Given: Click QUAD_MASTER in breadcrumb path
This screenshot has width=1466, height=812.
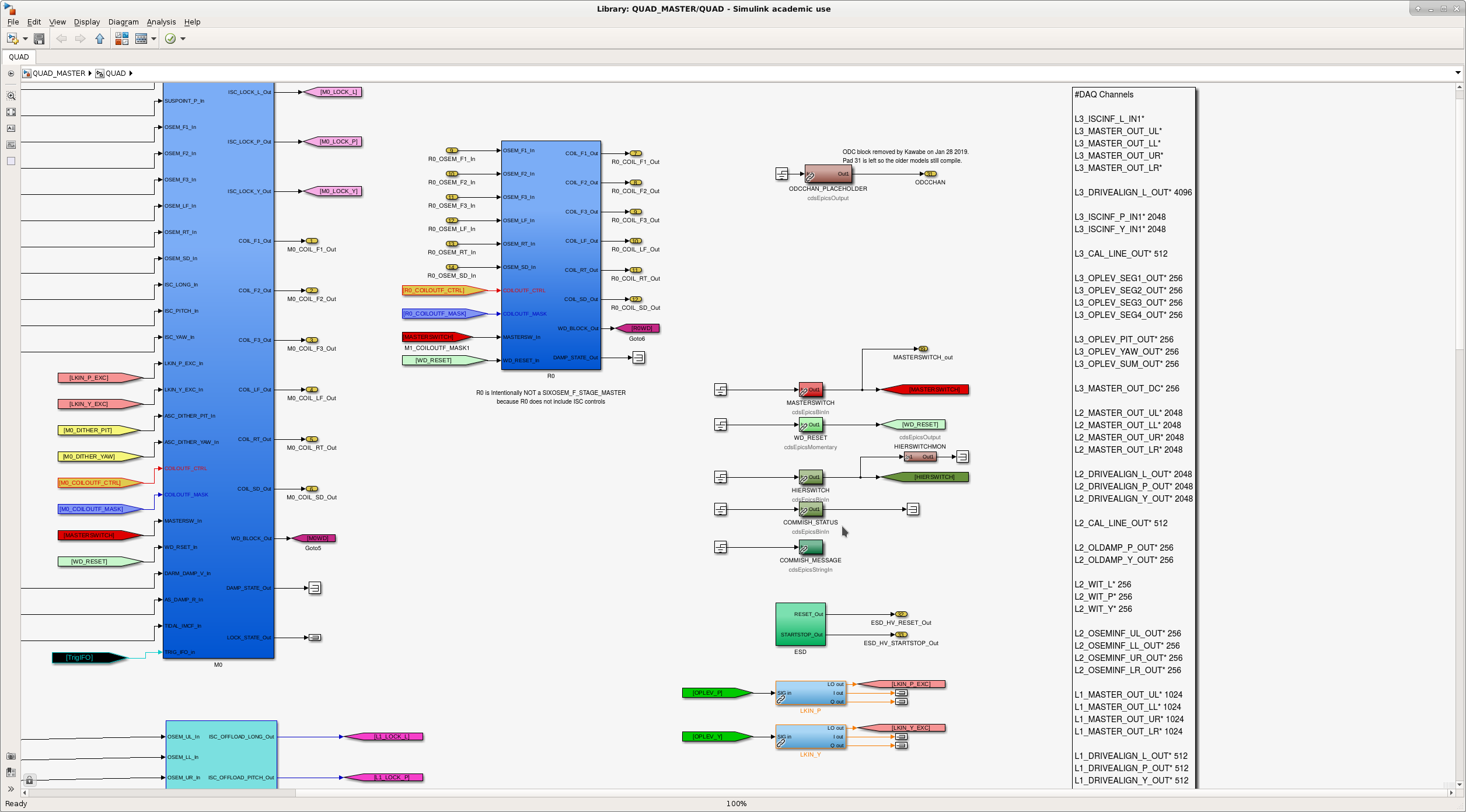Looking at the screenshot, I should pyautogui.click(x=59, y=73).
